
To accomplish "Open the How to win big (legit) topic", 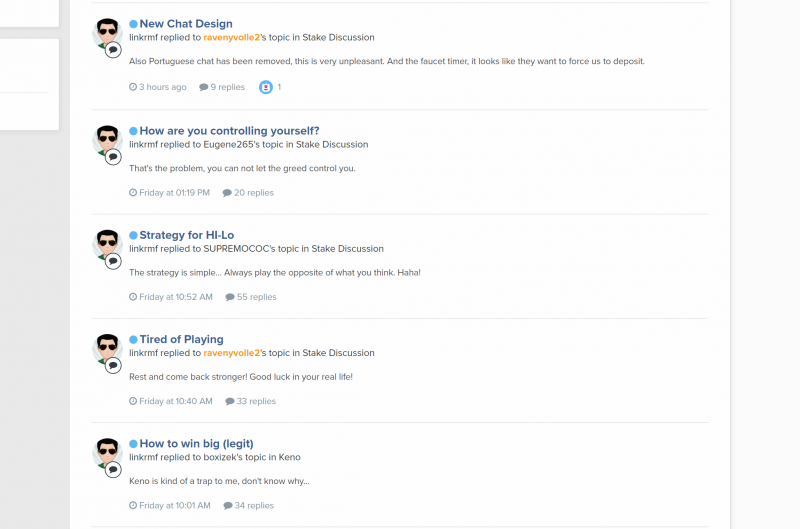I will click(x=196, y=444).
